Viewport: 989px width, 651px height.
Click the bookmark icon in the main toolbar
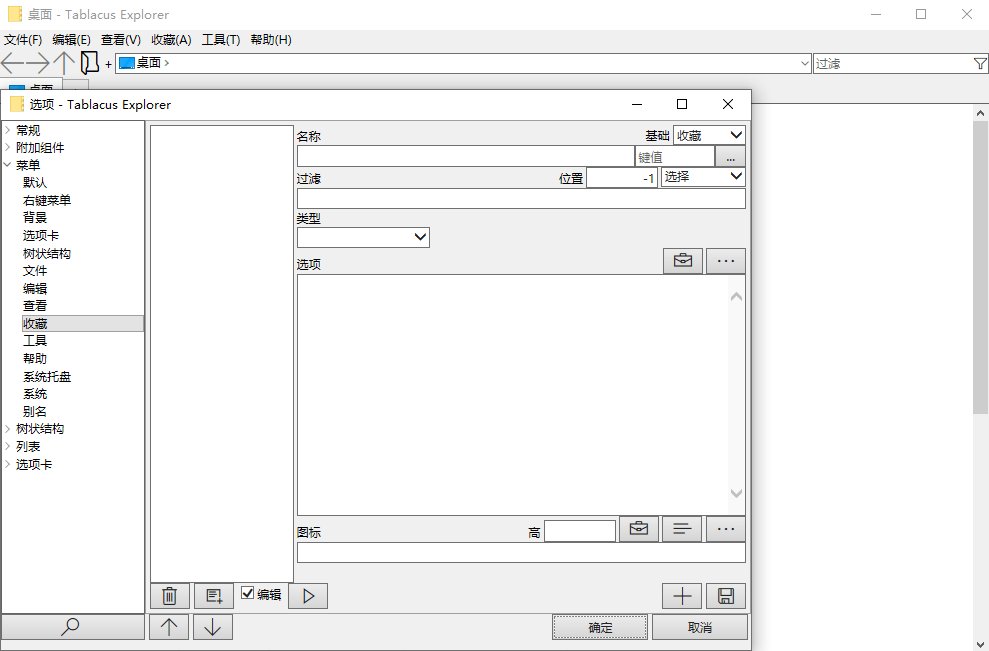(x=90, y=63)
